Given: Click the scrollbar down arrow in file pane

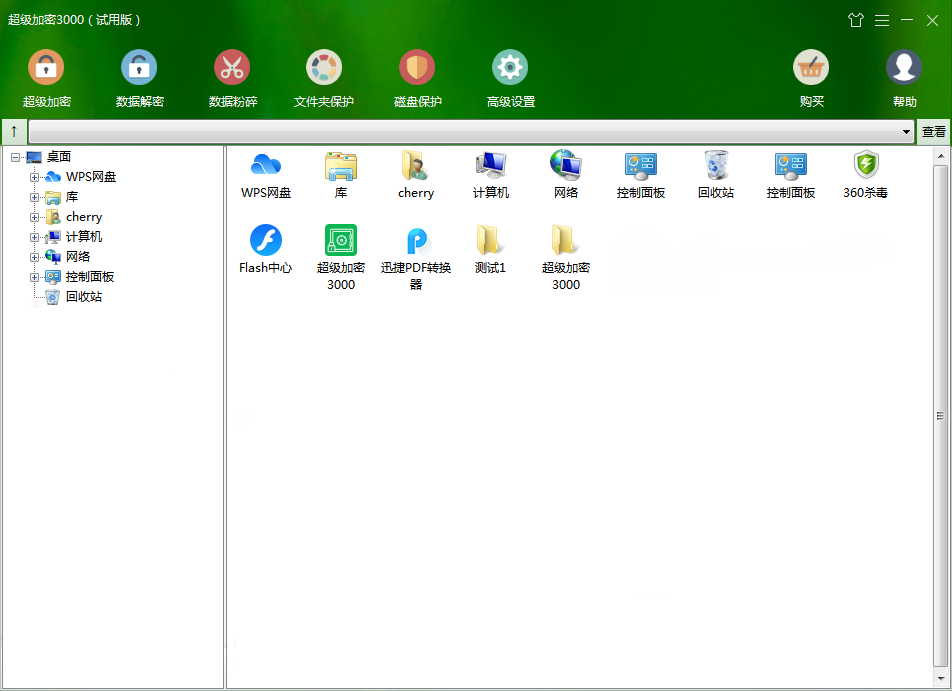Looking at the screenshot, I should [940, 679].
